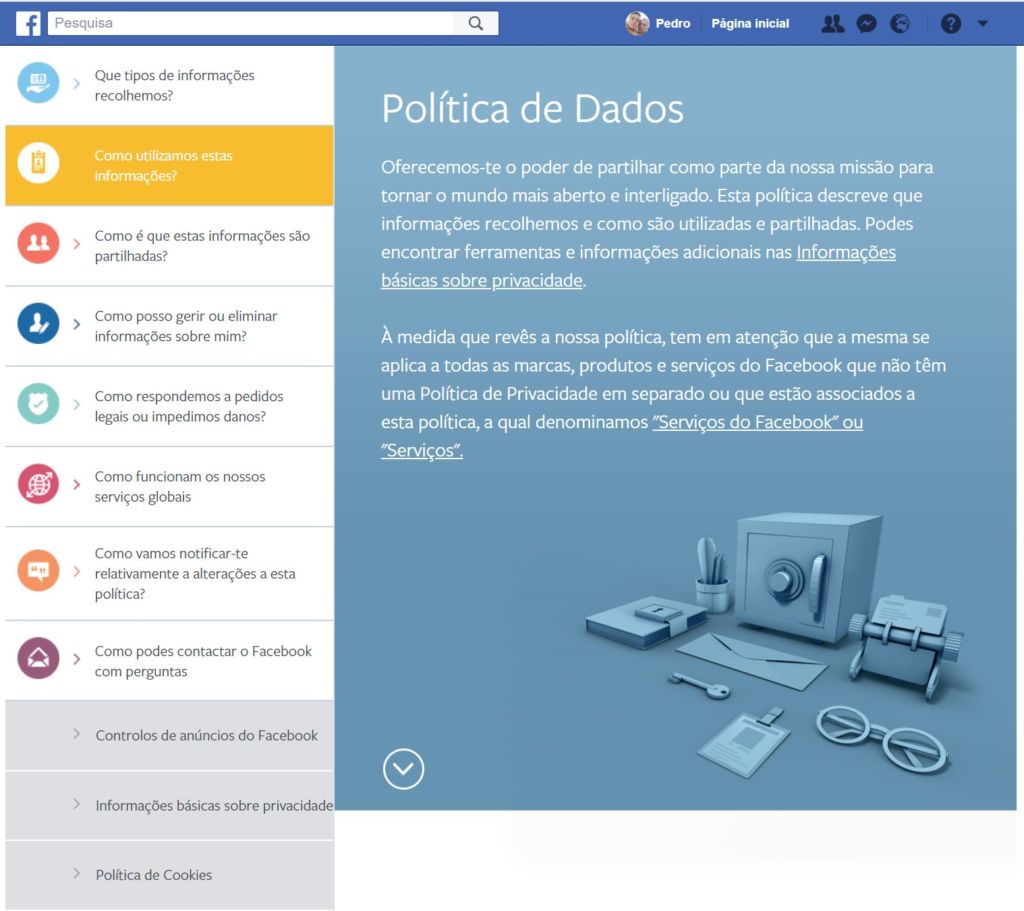Click the red people sharing icon
The height and width of the screenshot is (911, 1024).
pos(38,243)
